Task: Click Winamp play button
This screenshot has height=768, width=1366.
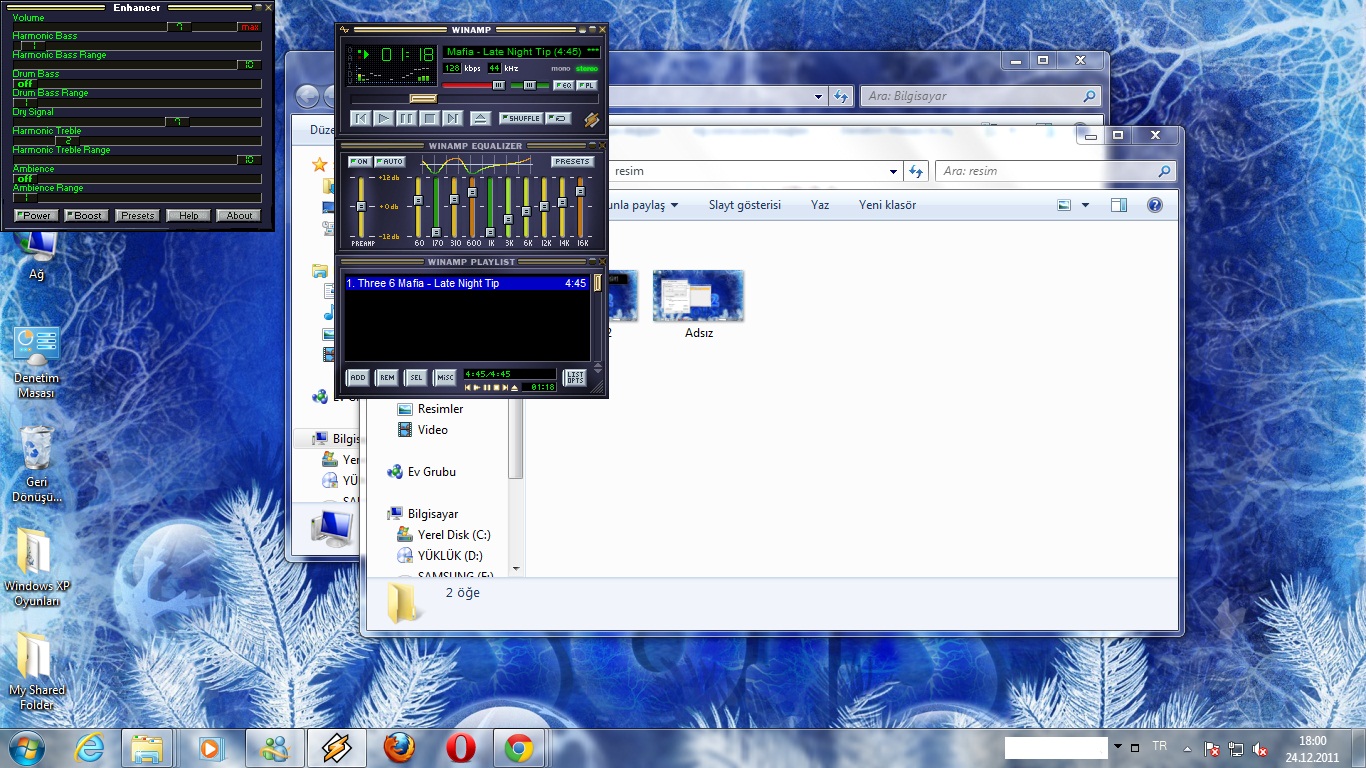Action: click(384, 118)
